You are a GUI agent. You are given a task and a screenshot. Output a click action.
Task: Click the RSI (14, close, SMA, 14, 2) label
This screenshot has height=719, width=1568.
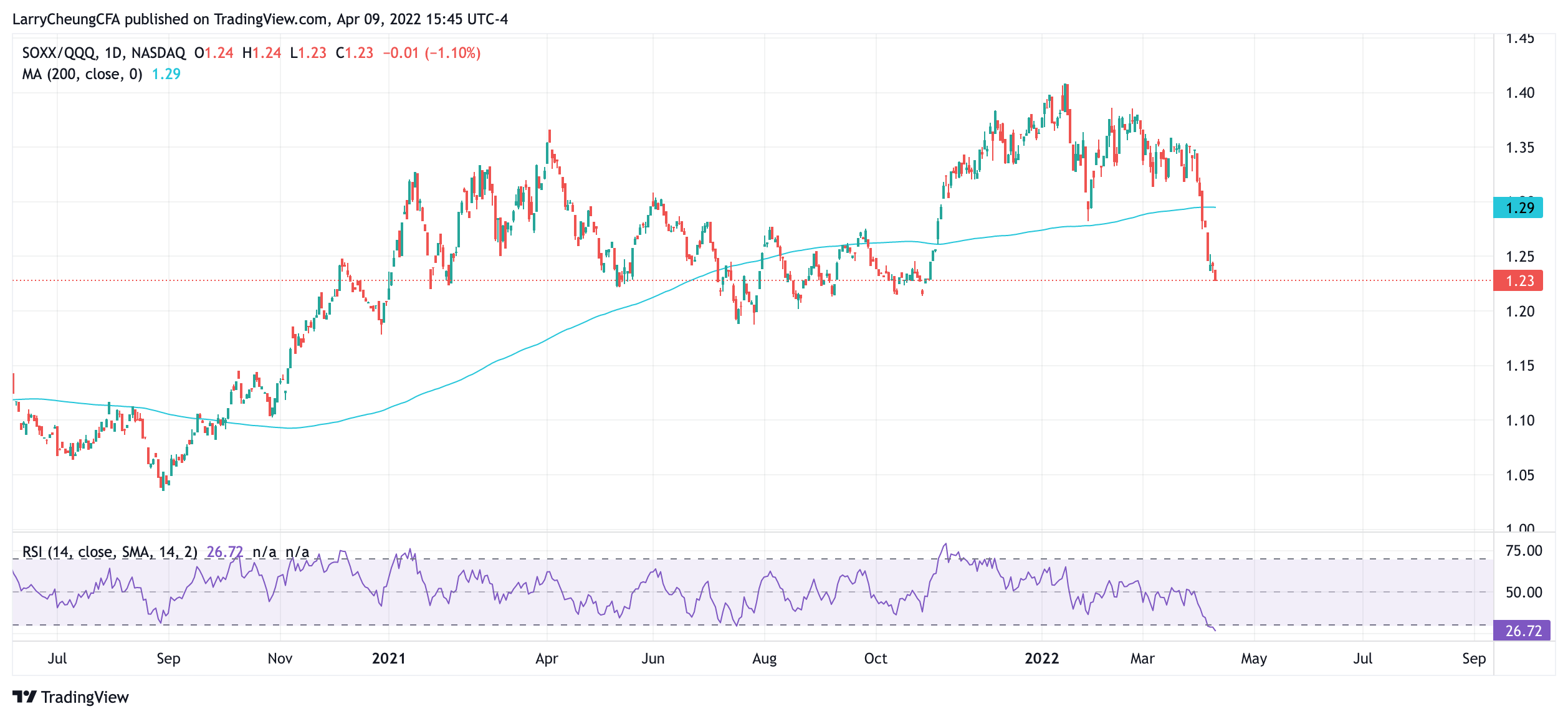point(110,552)
